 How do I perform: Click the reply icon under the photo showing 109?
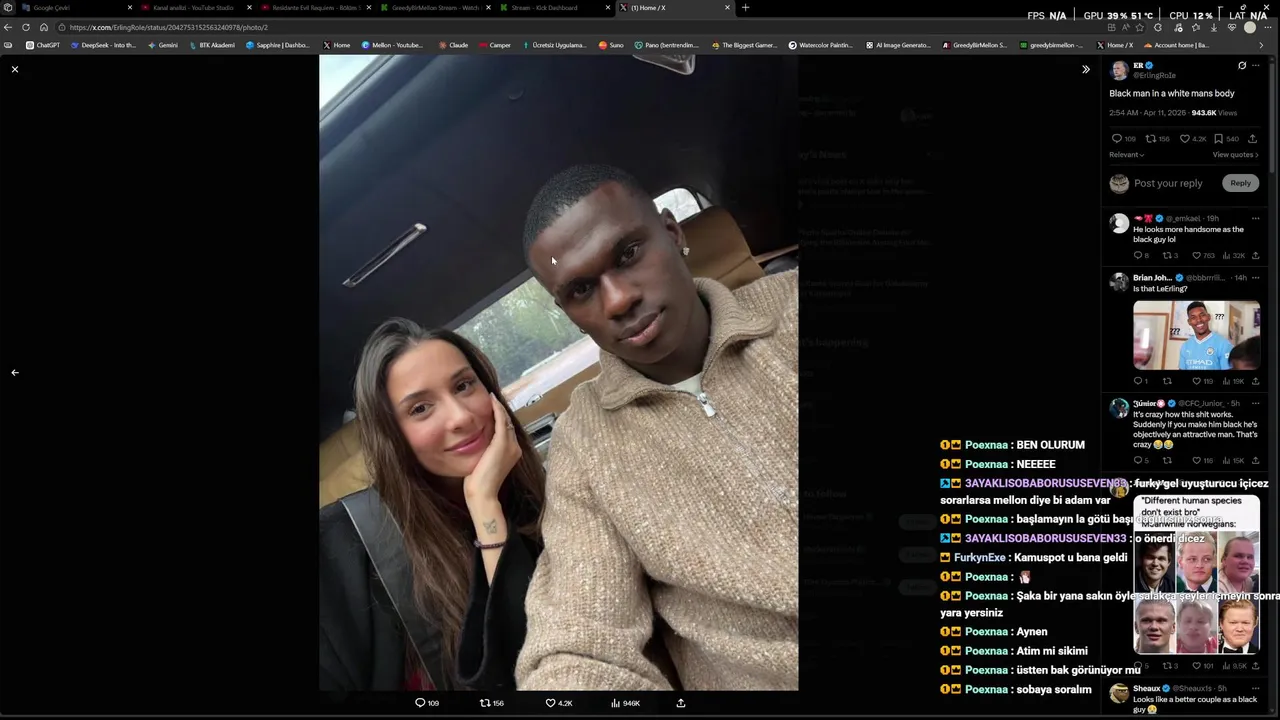pyautogui.click(x=427, y=703)
